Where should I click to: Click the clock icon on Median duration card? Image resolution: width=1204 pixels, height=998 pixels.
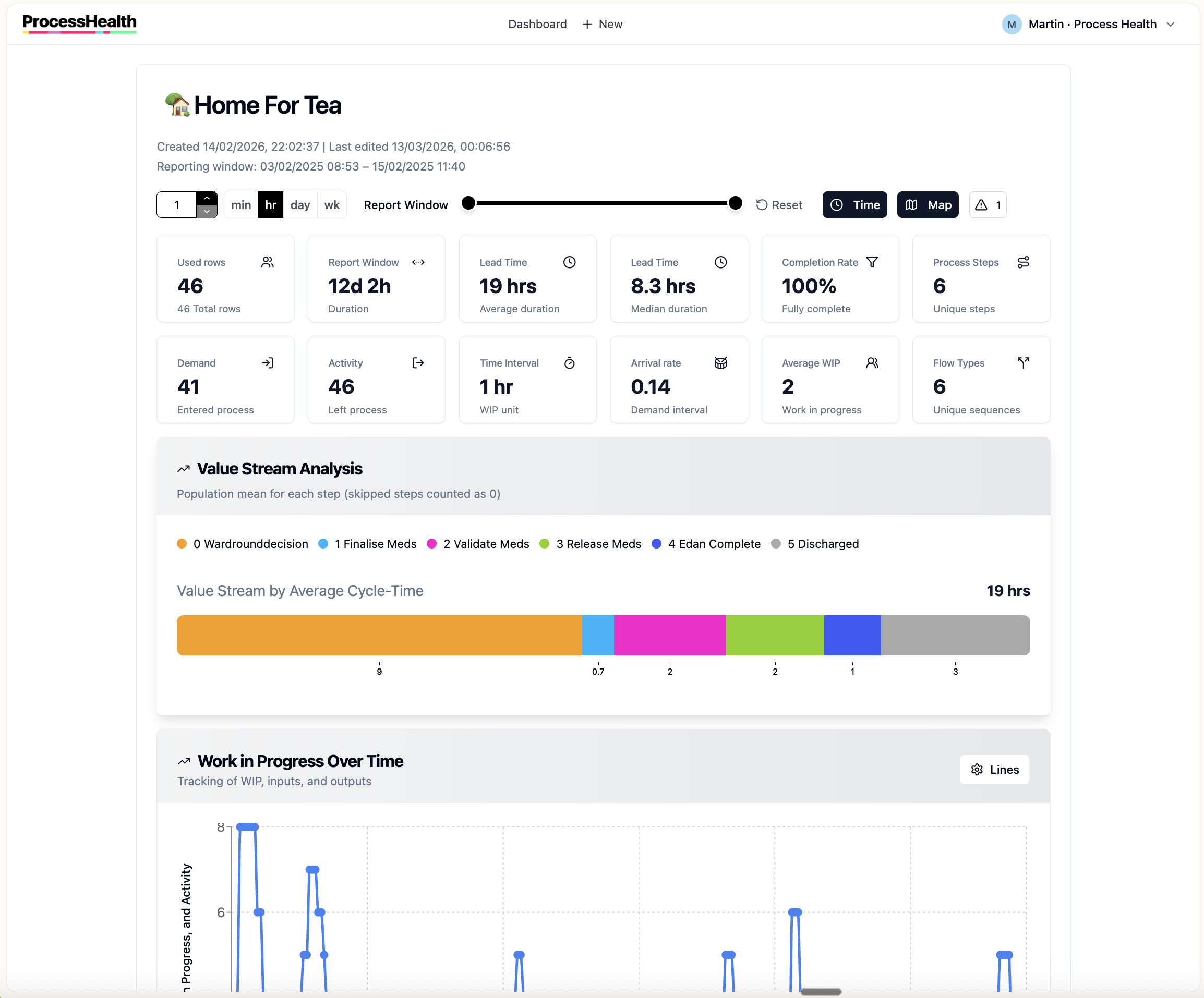721,262
